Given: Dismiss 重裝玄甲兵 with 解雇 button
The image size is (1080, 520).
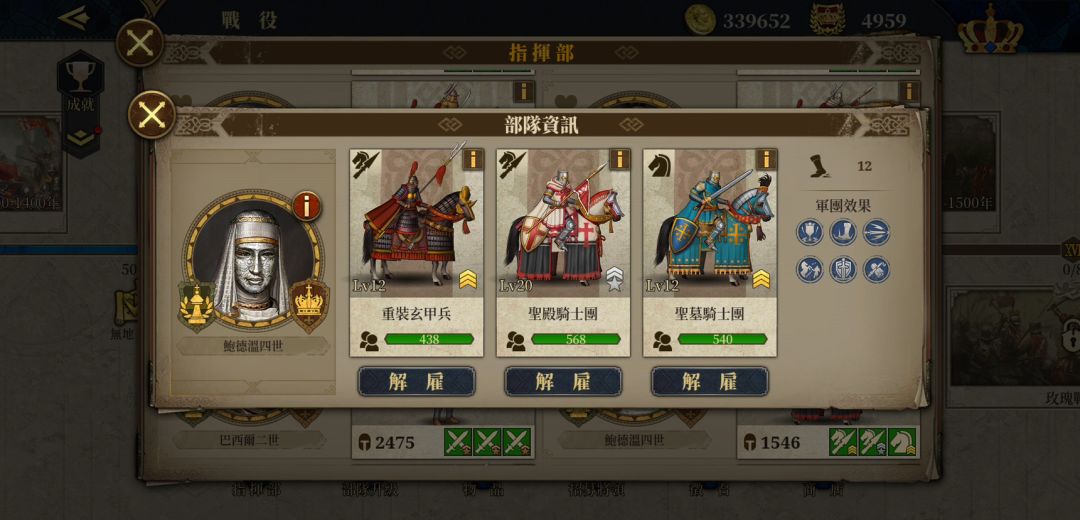Looking at the screenshot, I should [417, 382].
